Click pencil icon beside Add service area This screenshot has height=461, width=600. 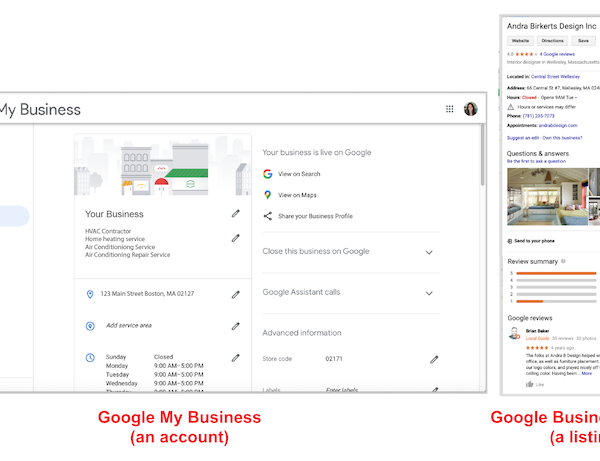click(x=236, y=325)
